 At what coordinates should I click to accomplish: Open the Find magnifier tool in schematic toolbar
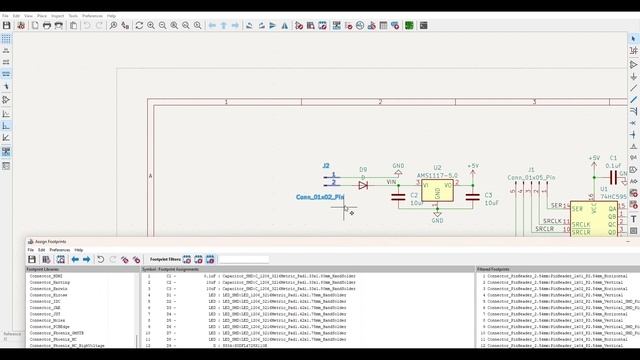tap(113, 25)
